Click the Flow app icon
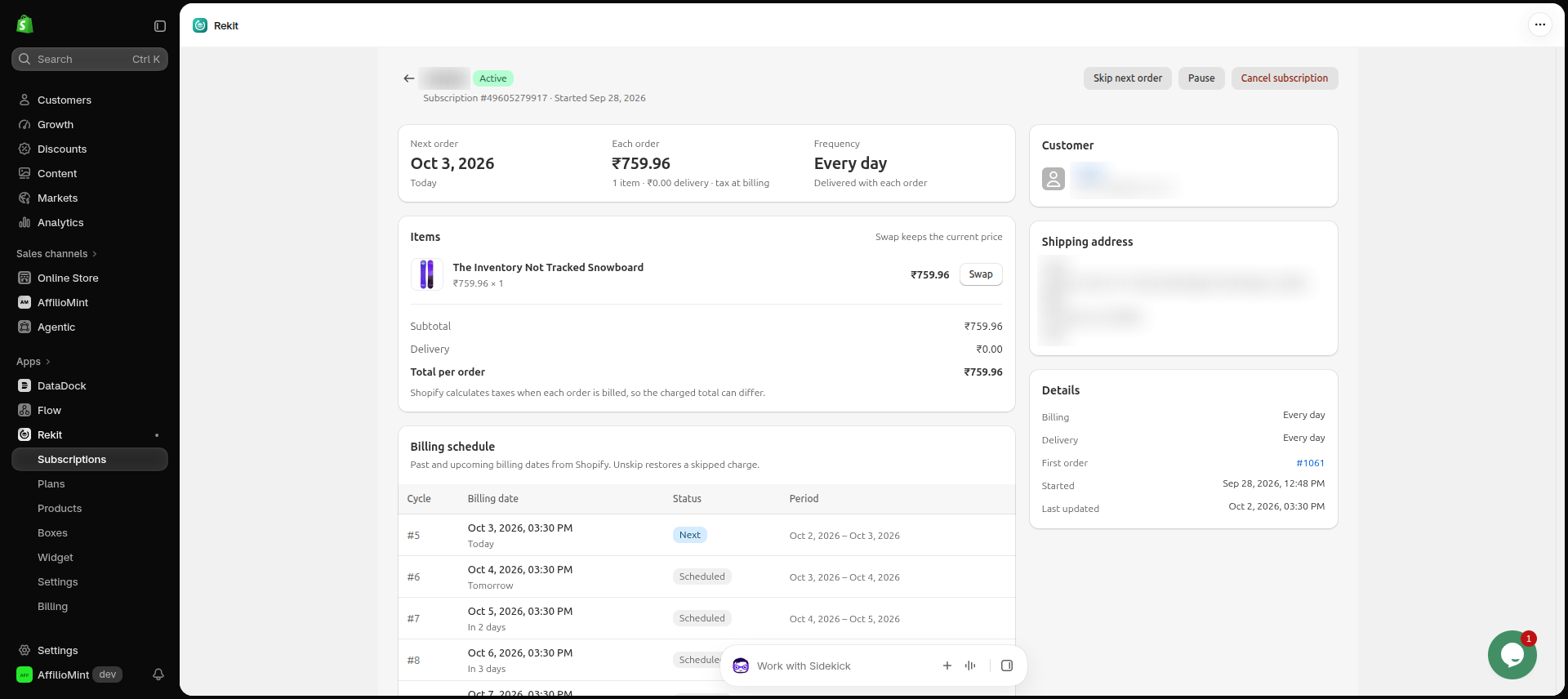 coord(24,410)
